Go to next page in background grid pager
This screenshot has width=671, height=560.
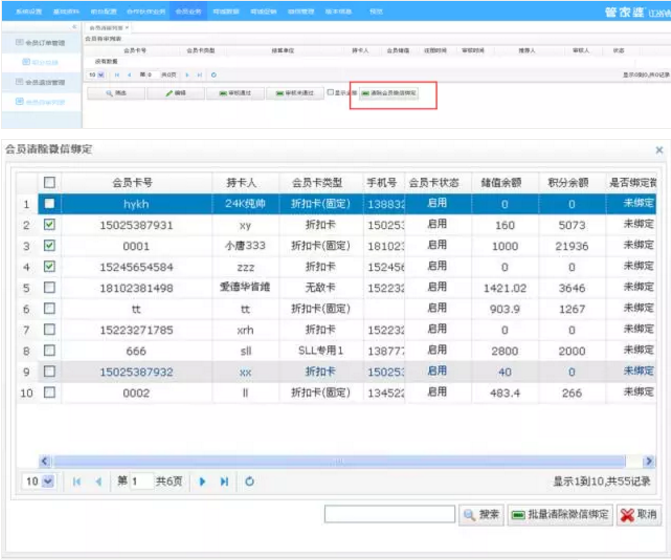click(187, 75)
